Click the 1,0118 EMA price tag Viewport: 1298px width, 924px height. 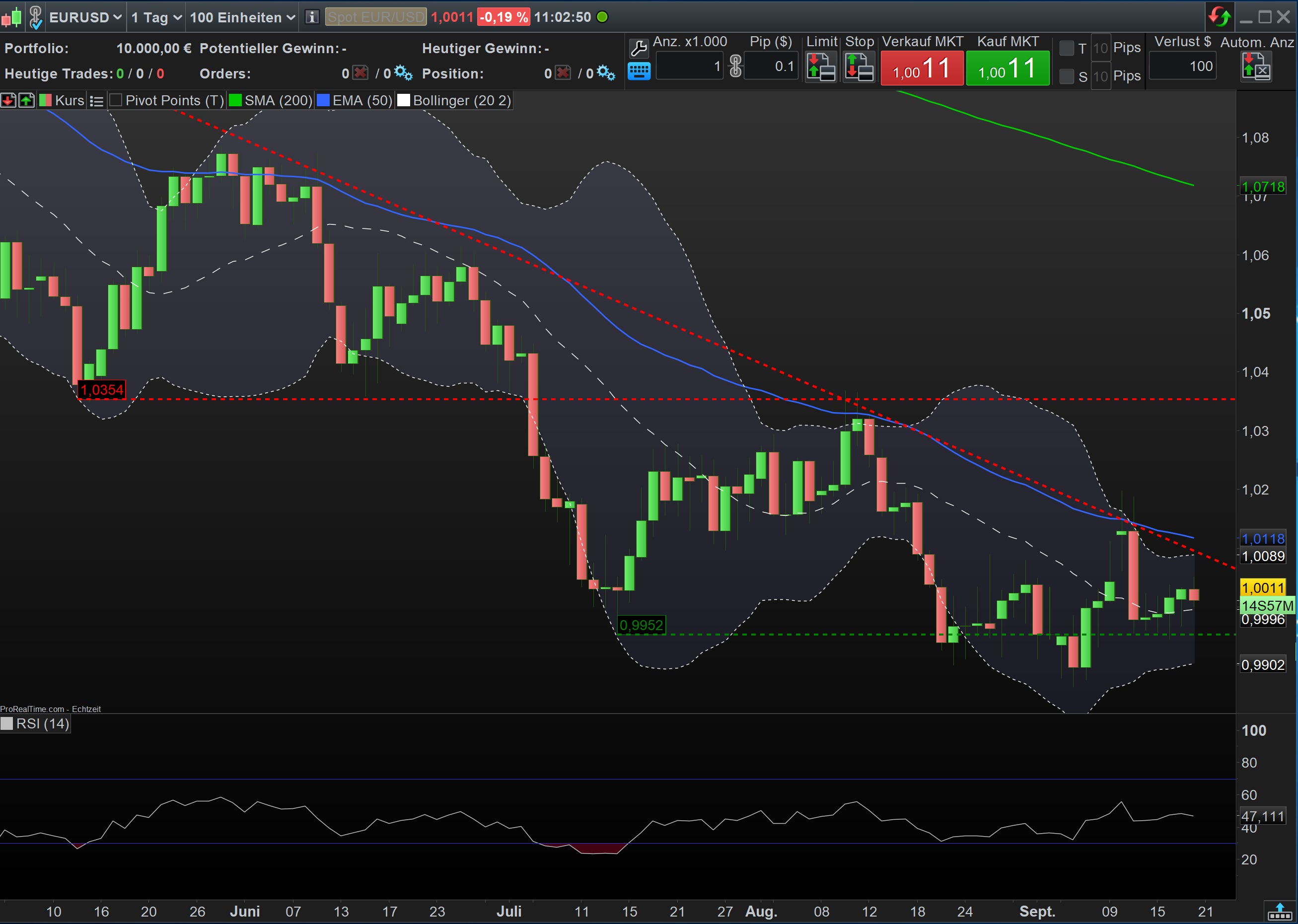point(1263,539)
